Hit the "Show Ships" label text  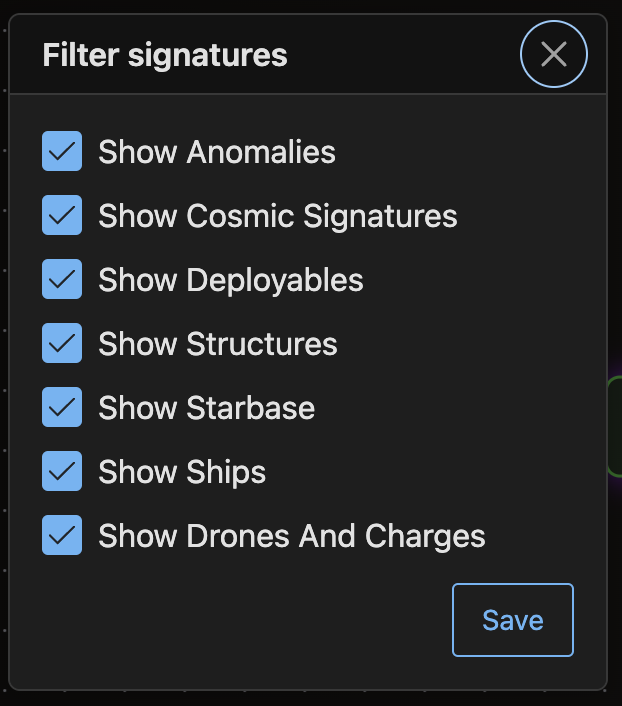click(x=182, y=472)
